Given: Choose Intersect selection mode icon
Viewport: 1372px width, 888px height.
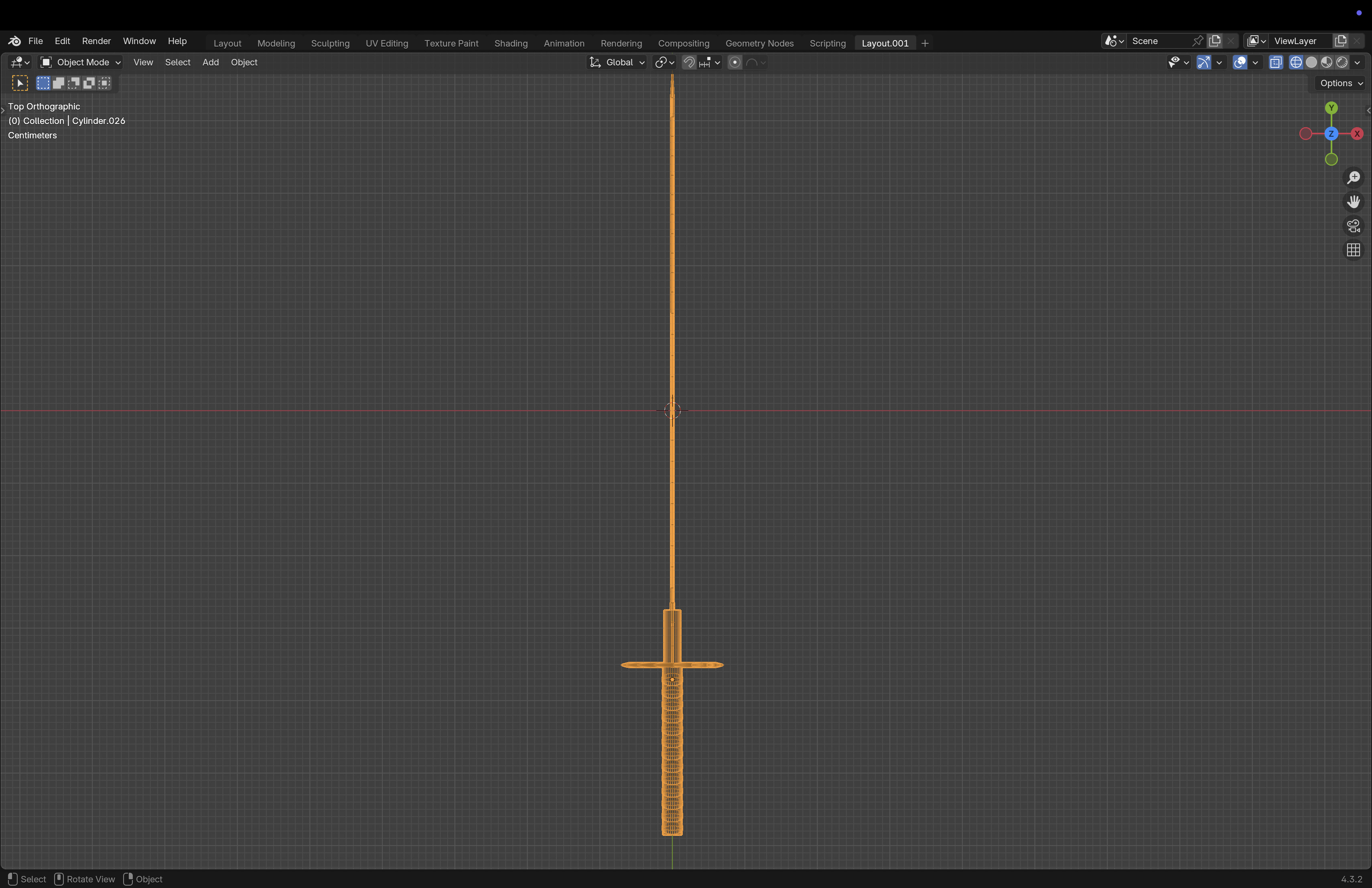Looking at the screenshot, I should tap(104, 83).
